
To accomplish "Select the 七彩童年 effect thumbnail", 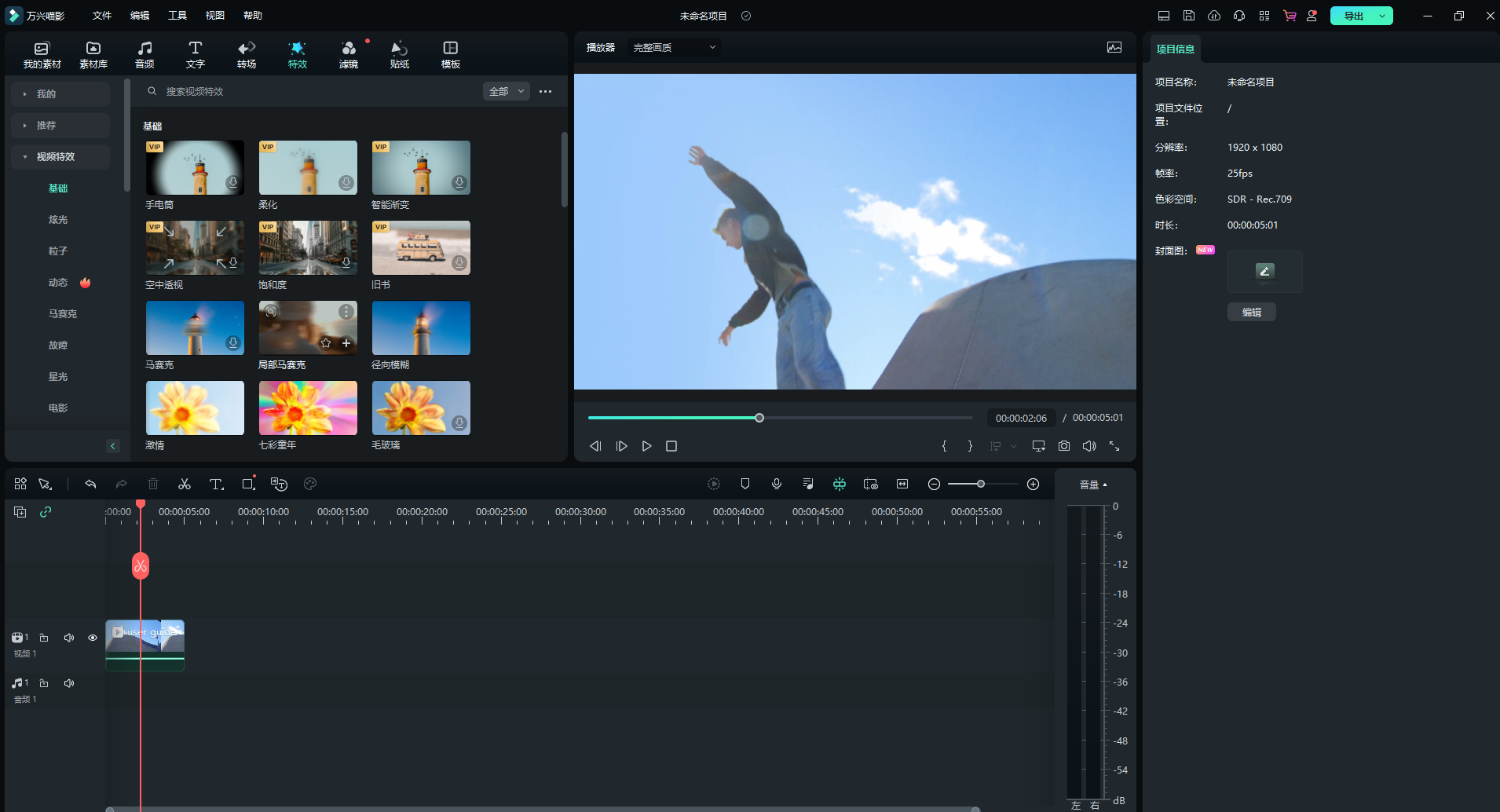I will pyautogui.click(x=308, y=408).
